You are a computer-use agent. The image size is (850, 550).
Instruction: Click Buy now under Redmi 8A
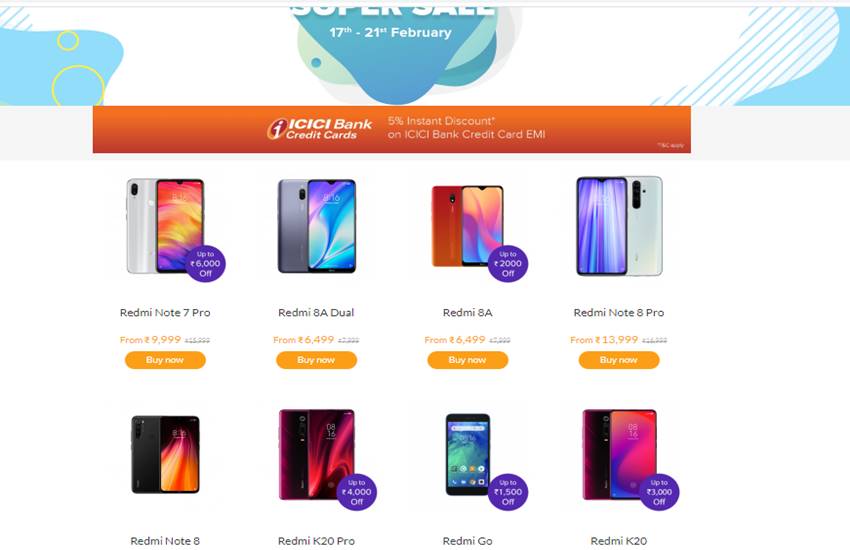[468, 360]
